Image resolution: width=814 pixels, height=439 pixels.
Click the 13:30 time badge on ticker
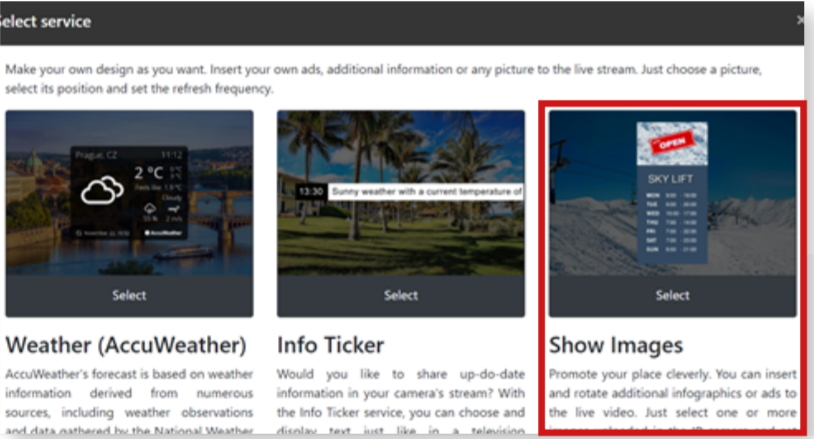(309, 189)
